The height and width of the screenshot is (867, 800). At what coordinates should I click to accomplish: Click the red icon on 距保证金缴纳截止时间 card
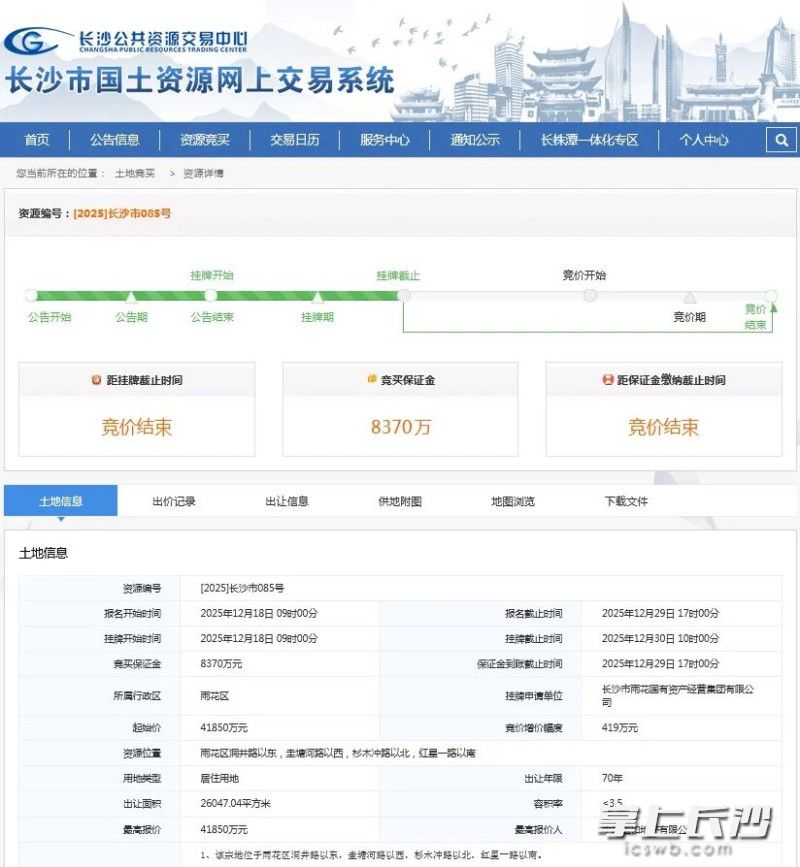tap(609, 379)
